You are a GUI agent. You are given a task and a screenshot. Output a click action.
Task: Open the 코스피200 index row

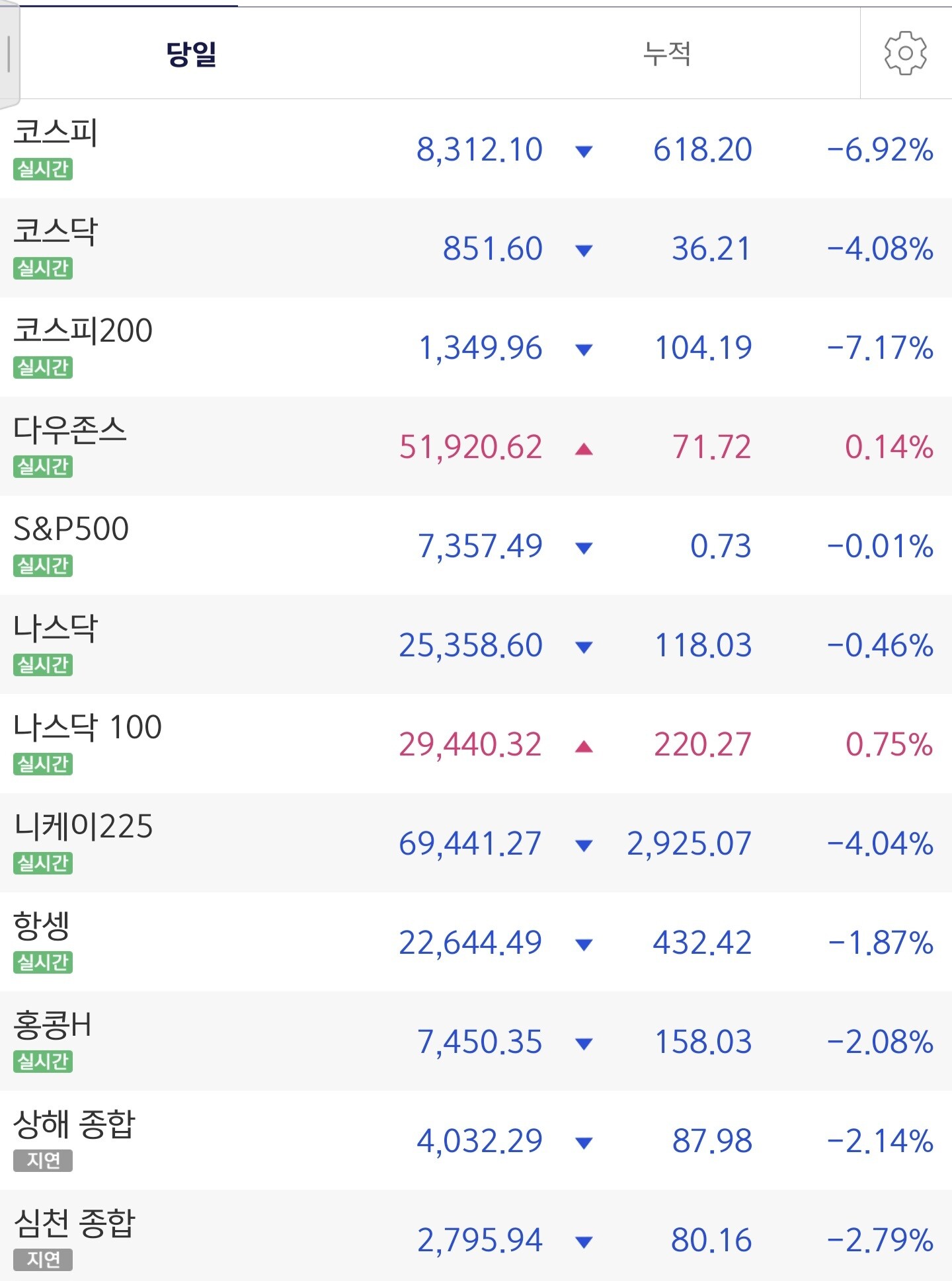coord(476,347)
